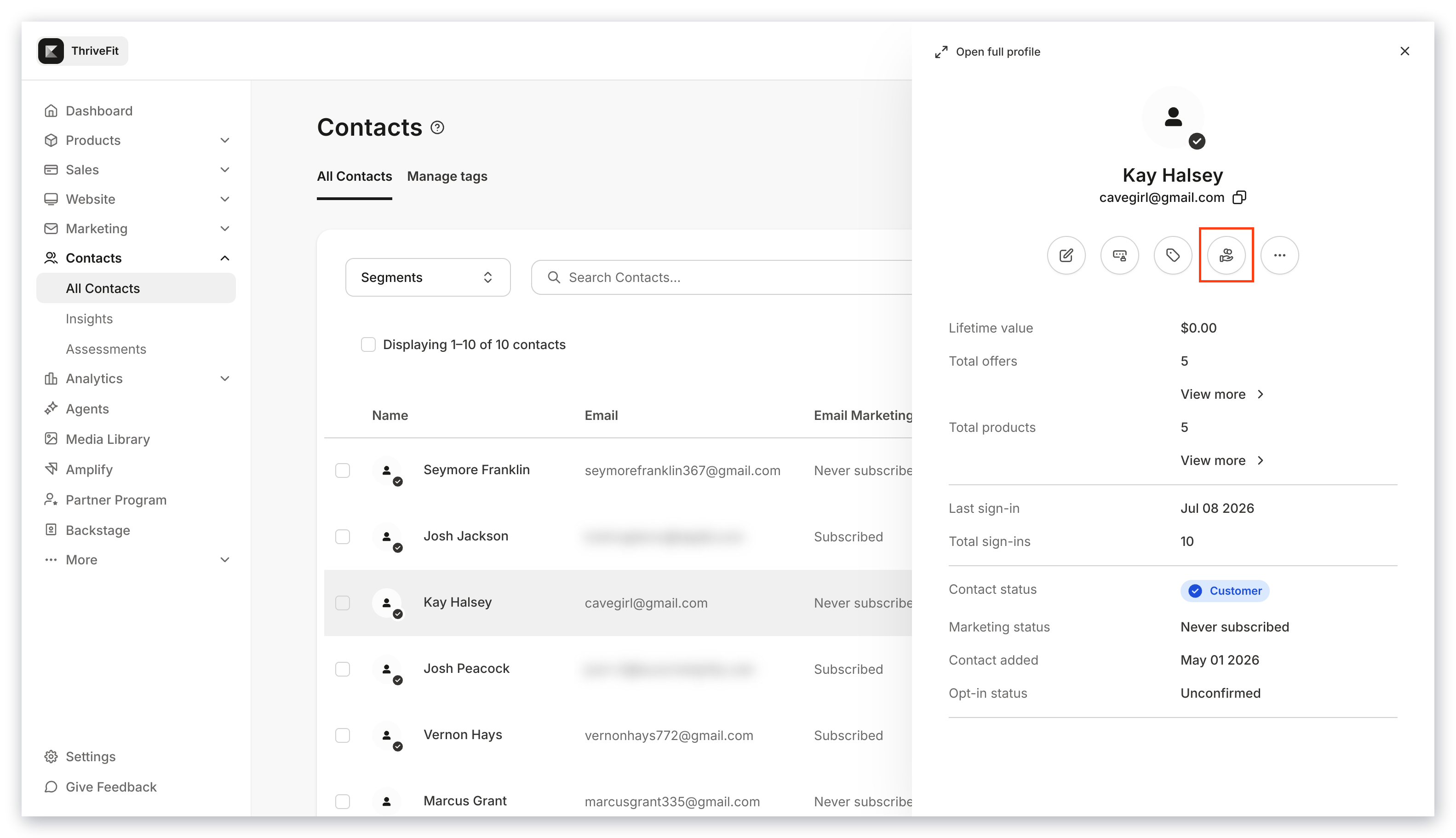Open the Segments dropdown

tap(428, 277)
